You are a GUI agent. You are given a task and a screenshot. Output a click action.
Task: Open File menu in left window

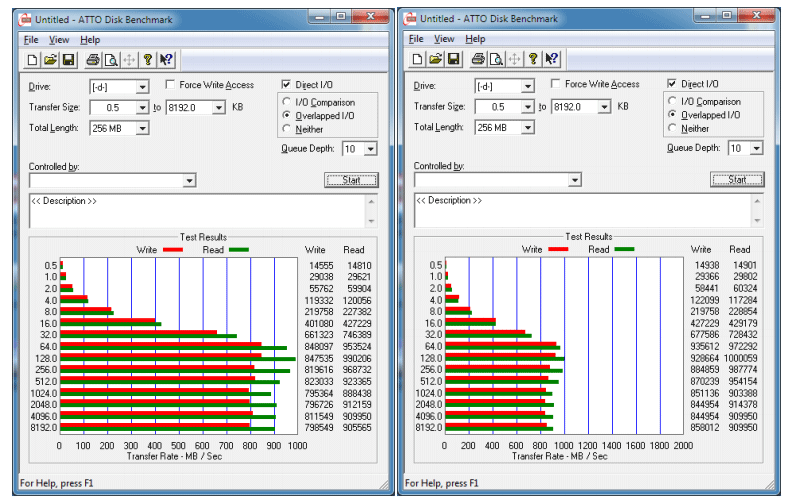click(31, 40)
